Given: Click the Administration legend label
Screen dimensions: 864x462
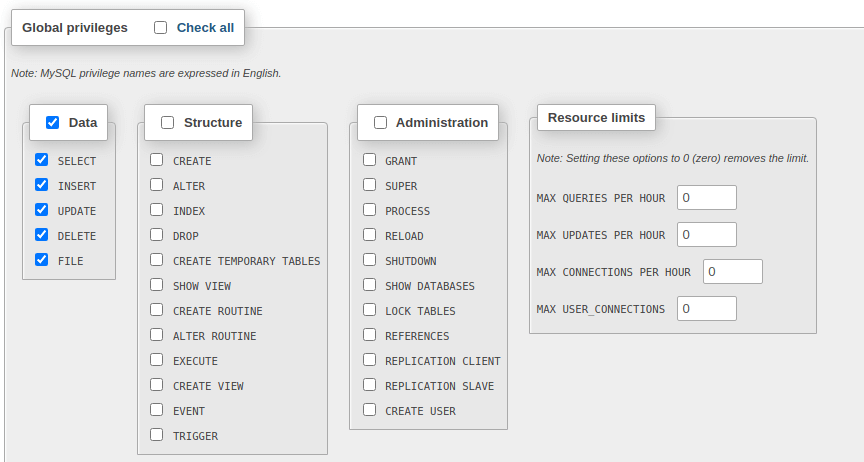Looking at the screenshot, I should pos(442,122).
